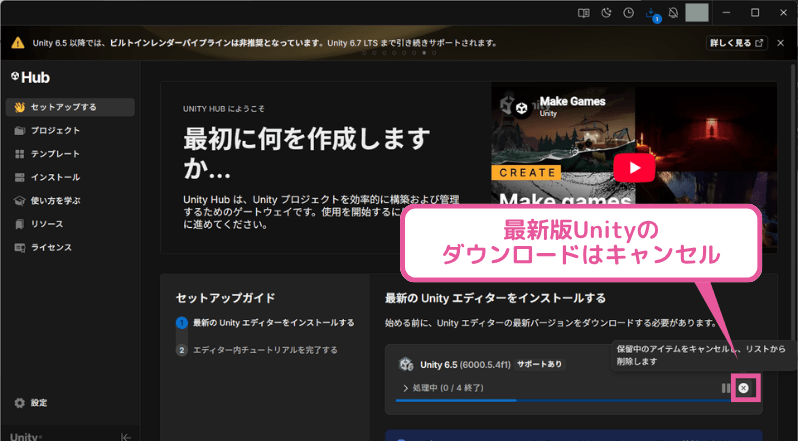Click the サポートあり badge

[x=539, y=364]
